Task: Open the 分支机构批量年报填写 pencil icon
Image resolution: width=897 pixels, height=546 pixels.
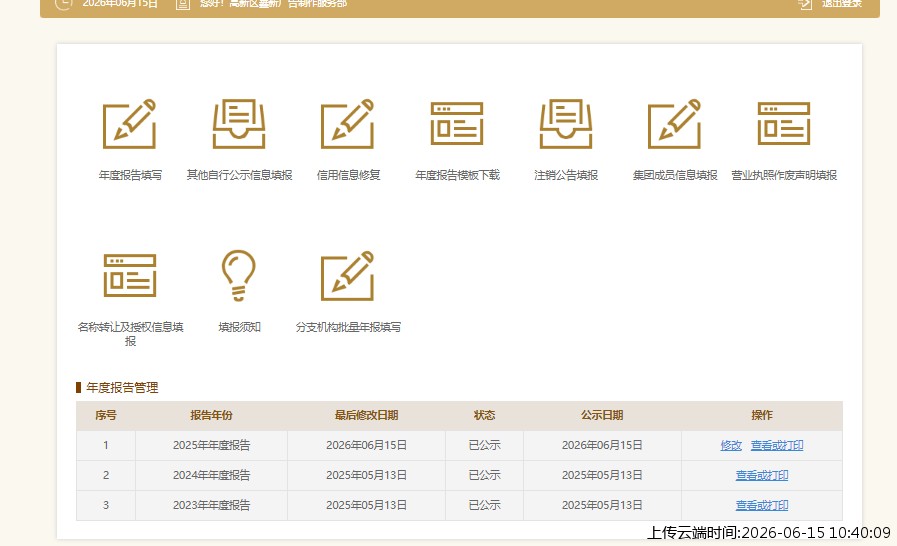Action: [x=348, y=276]
